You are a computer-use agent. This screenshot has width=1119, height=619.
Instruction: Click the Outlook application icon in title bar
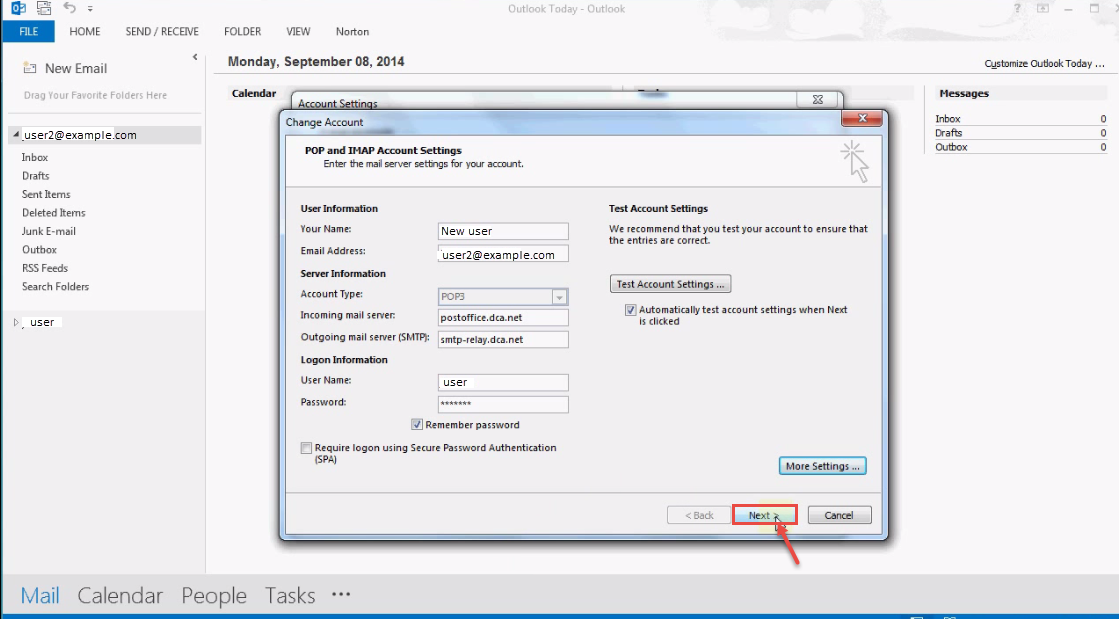click(x=19, y=9)
